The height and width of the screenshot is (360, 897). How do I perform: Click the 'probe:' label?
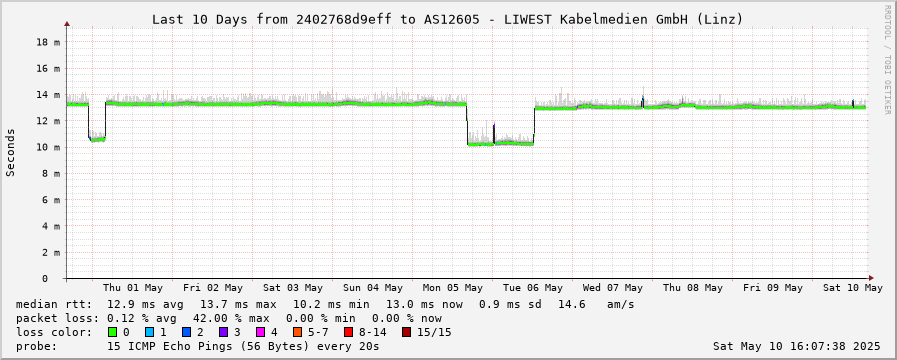pyautogui.click(x=37, y=346)
